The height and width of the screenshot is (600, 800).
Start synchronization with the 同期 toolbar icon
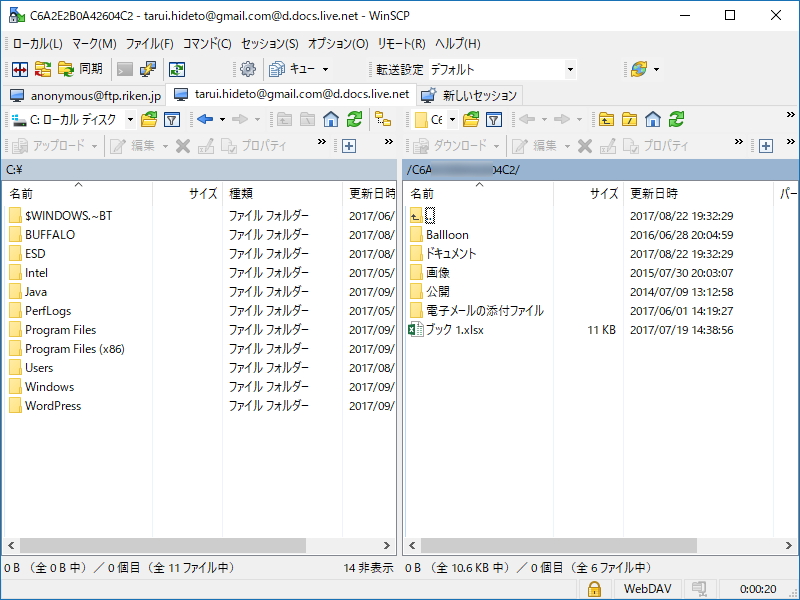point(80,68)
